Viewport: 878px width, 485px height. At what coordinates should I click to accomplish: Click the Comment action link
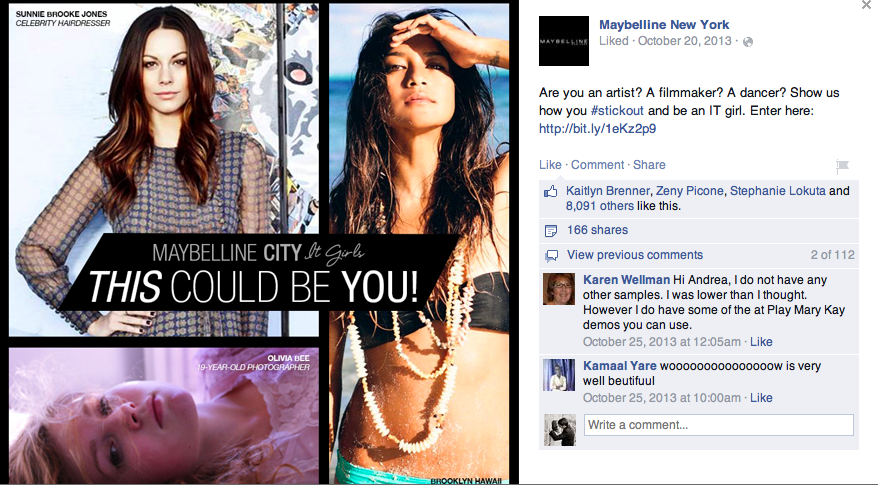(597, 165)
